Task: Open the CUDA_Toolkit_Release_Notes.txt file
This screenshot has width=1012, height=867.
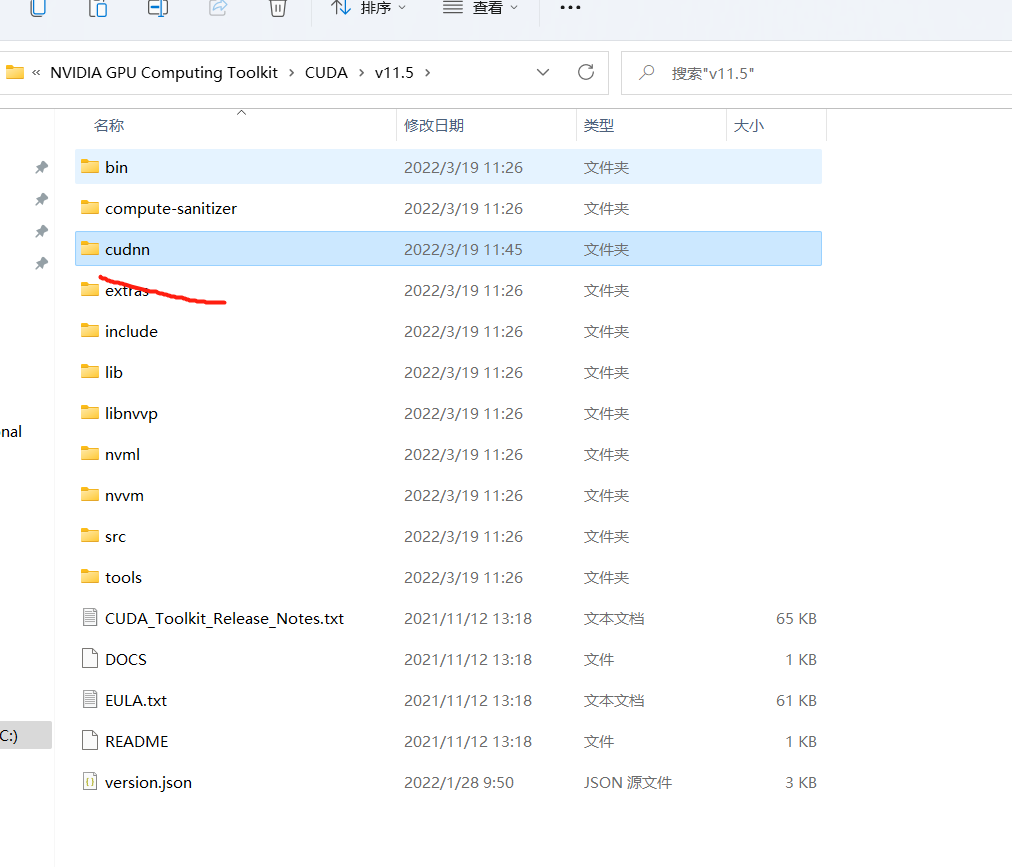Action: (224, 618)
